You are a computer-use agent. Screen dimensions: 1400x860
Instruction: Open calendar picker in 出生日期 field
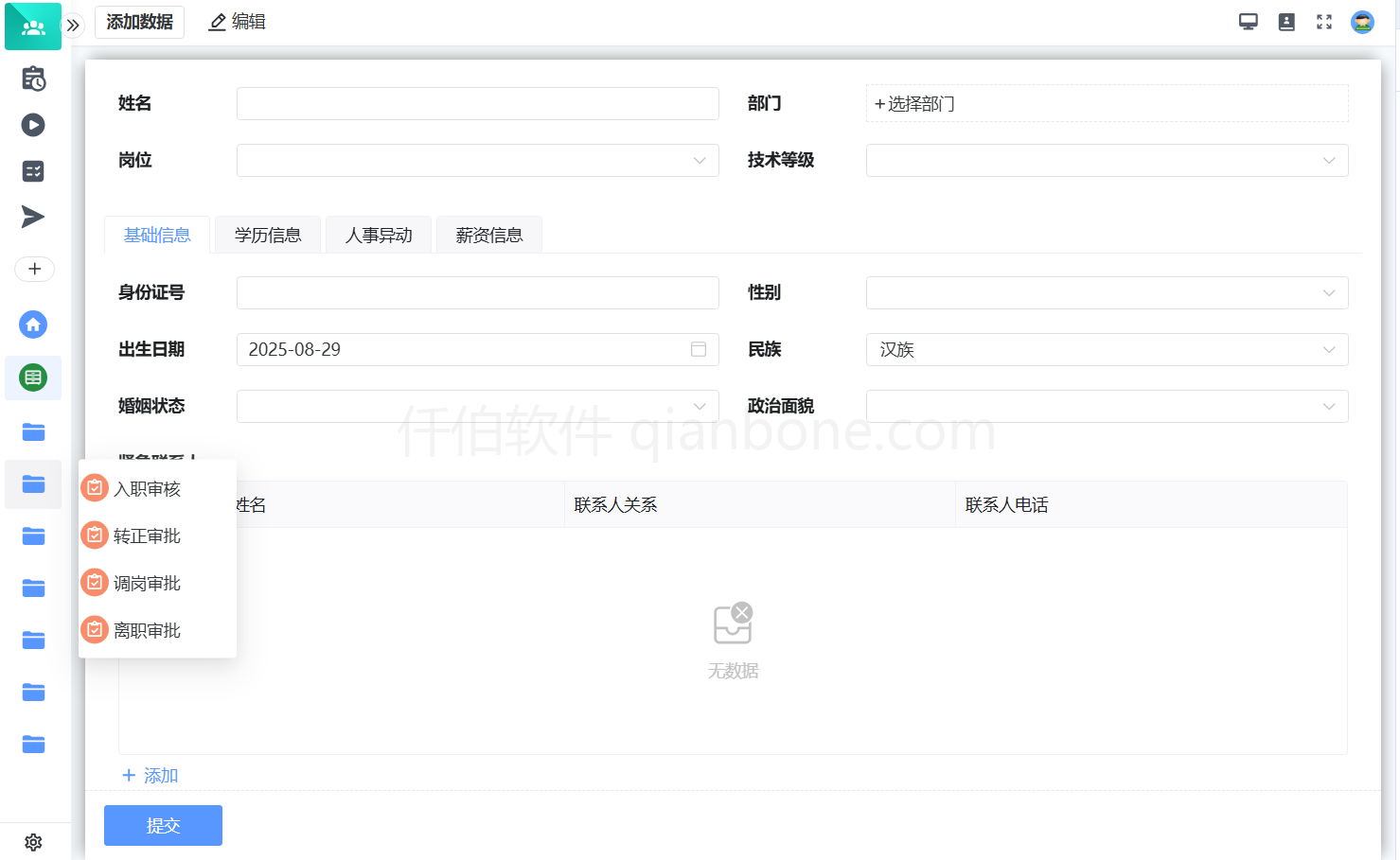(x=699, y=349)
